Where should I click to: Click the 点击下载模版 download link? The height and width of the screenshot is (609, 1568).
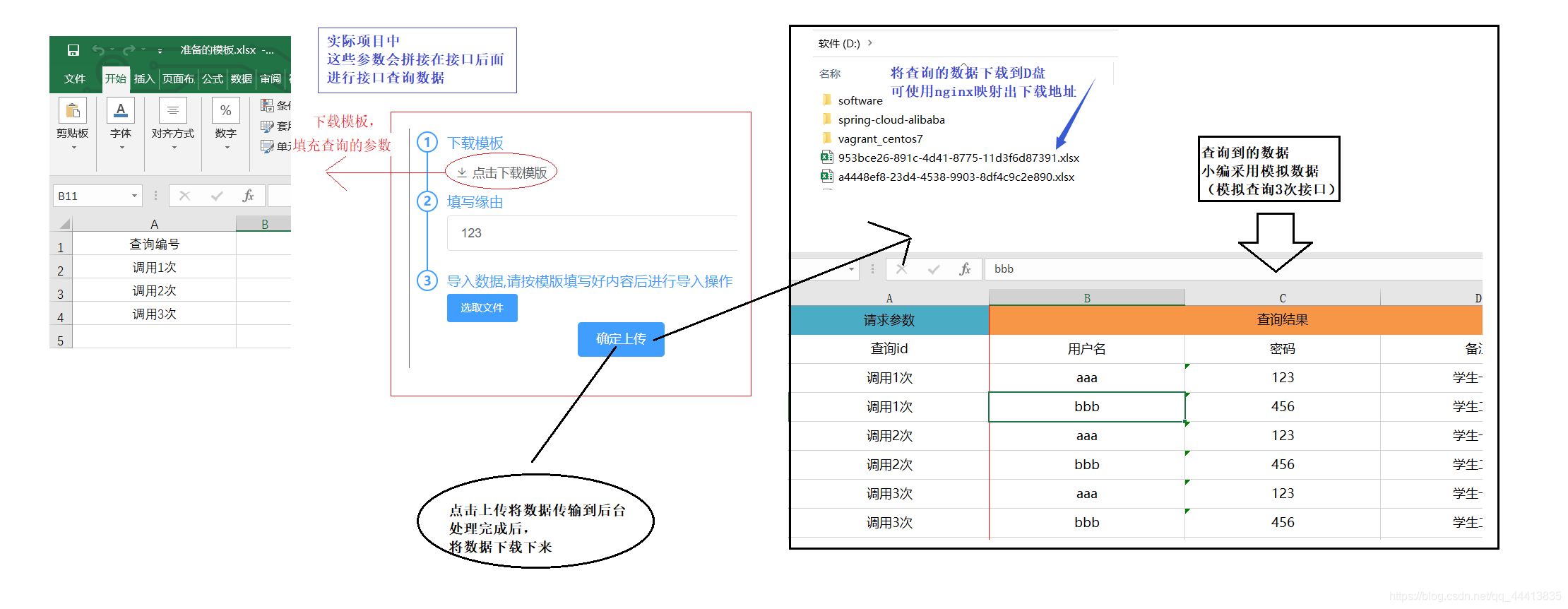click(x=501, y=172)
